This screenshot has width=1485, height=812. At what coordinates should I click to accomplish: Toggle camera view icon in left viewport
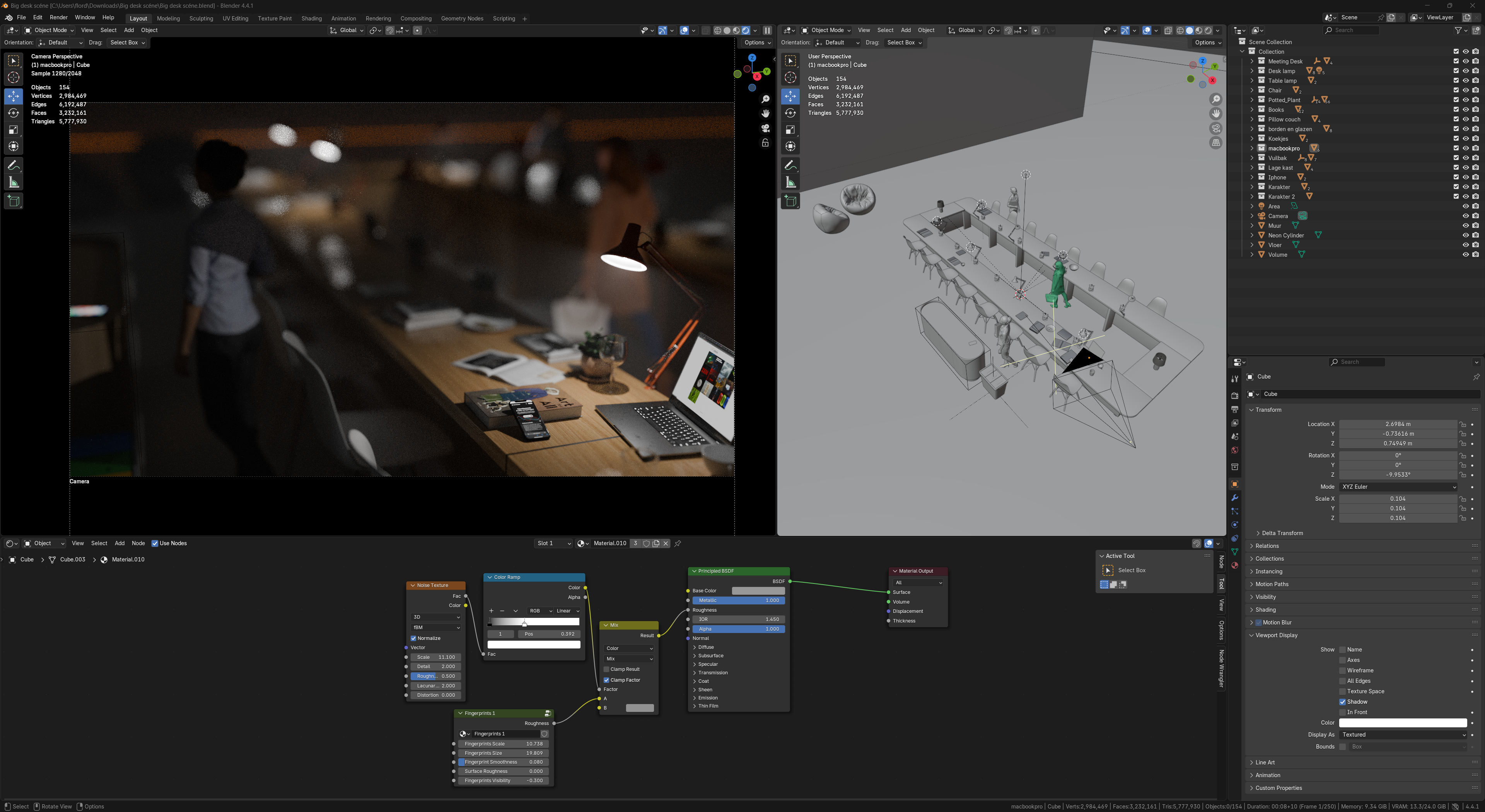coord(766,128)
